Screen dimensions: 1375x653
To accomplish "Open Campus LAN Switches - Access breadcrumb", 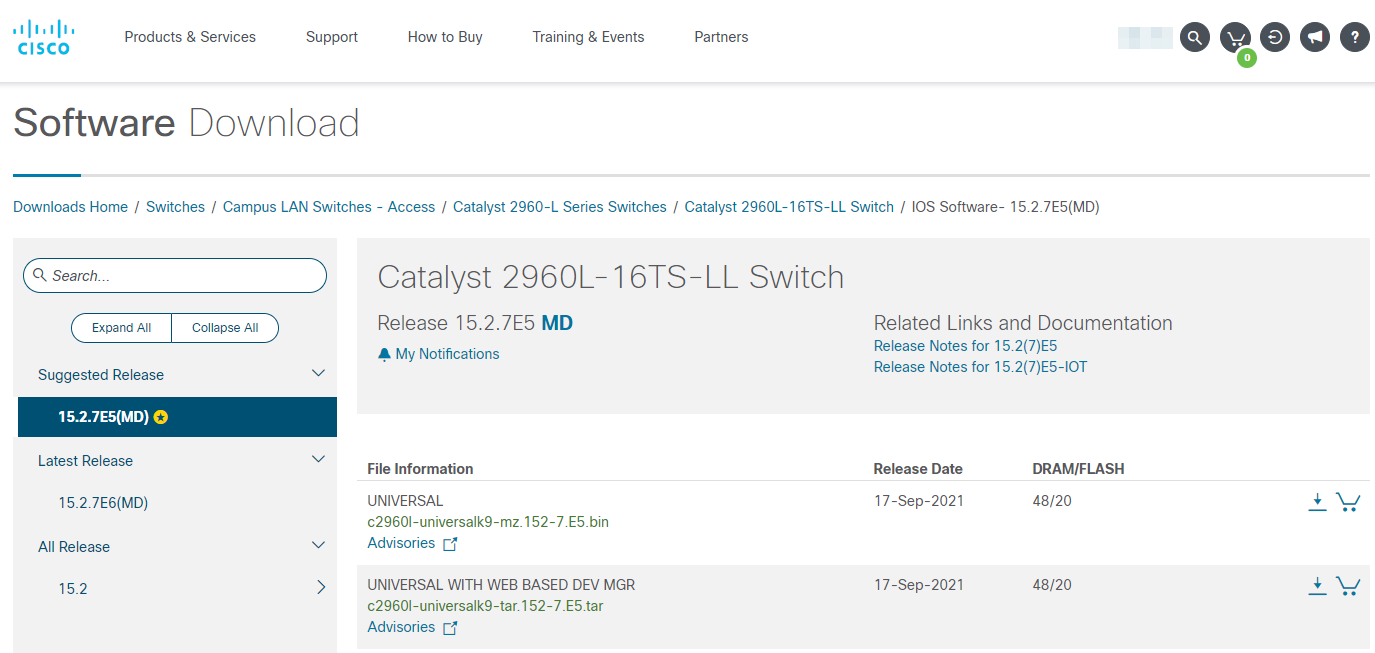I will (329, 207).
